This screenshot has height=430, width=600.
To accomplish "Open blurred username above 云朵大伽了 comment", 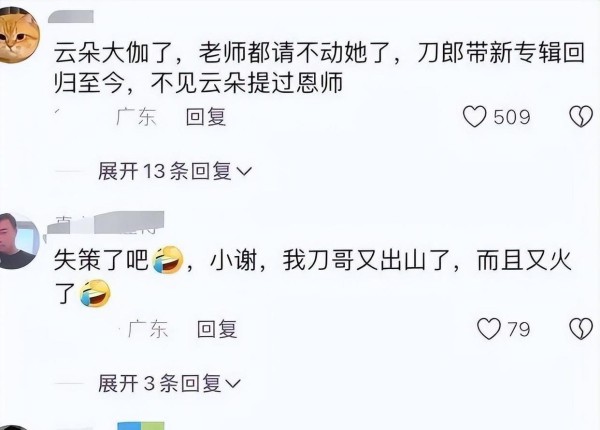I will (71, 16).
